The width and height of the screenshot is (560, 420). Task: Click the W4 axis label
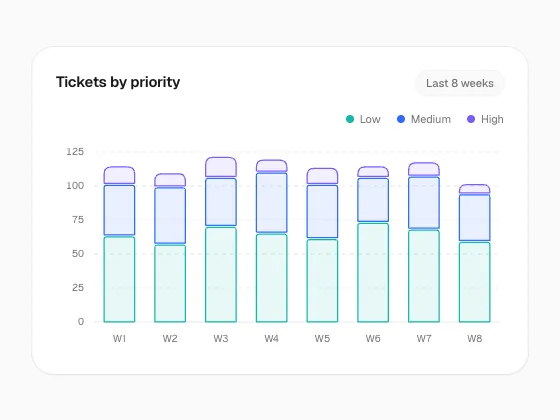(x=271, y=339)
